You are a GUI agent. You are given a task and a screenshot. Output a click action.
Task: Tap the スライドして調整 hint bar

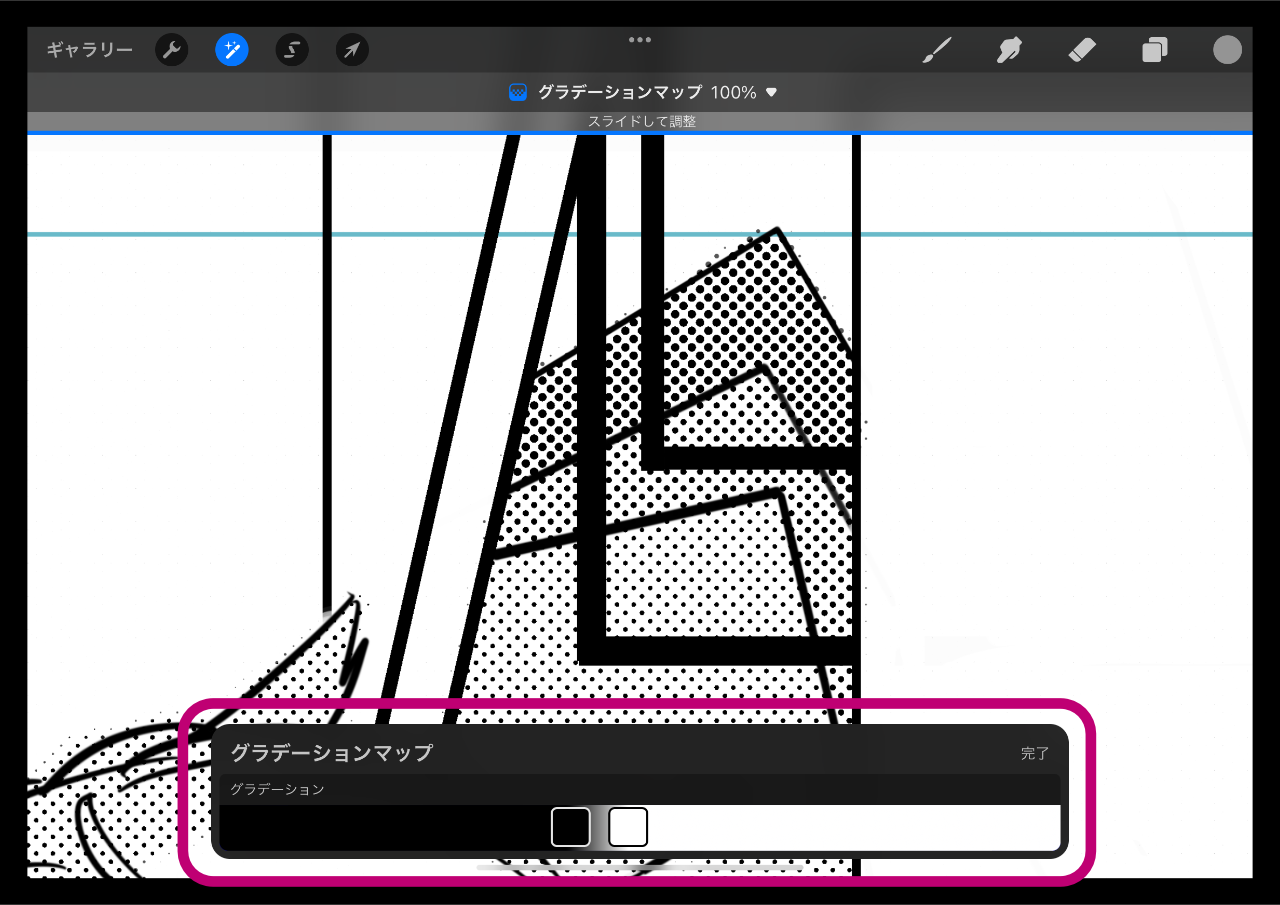(641, 121)
